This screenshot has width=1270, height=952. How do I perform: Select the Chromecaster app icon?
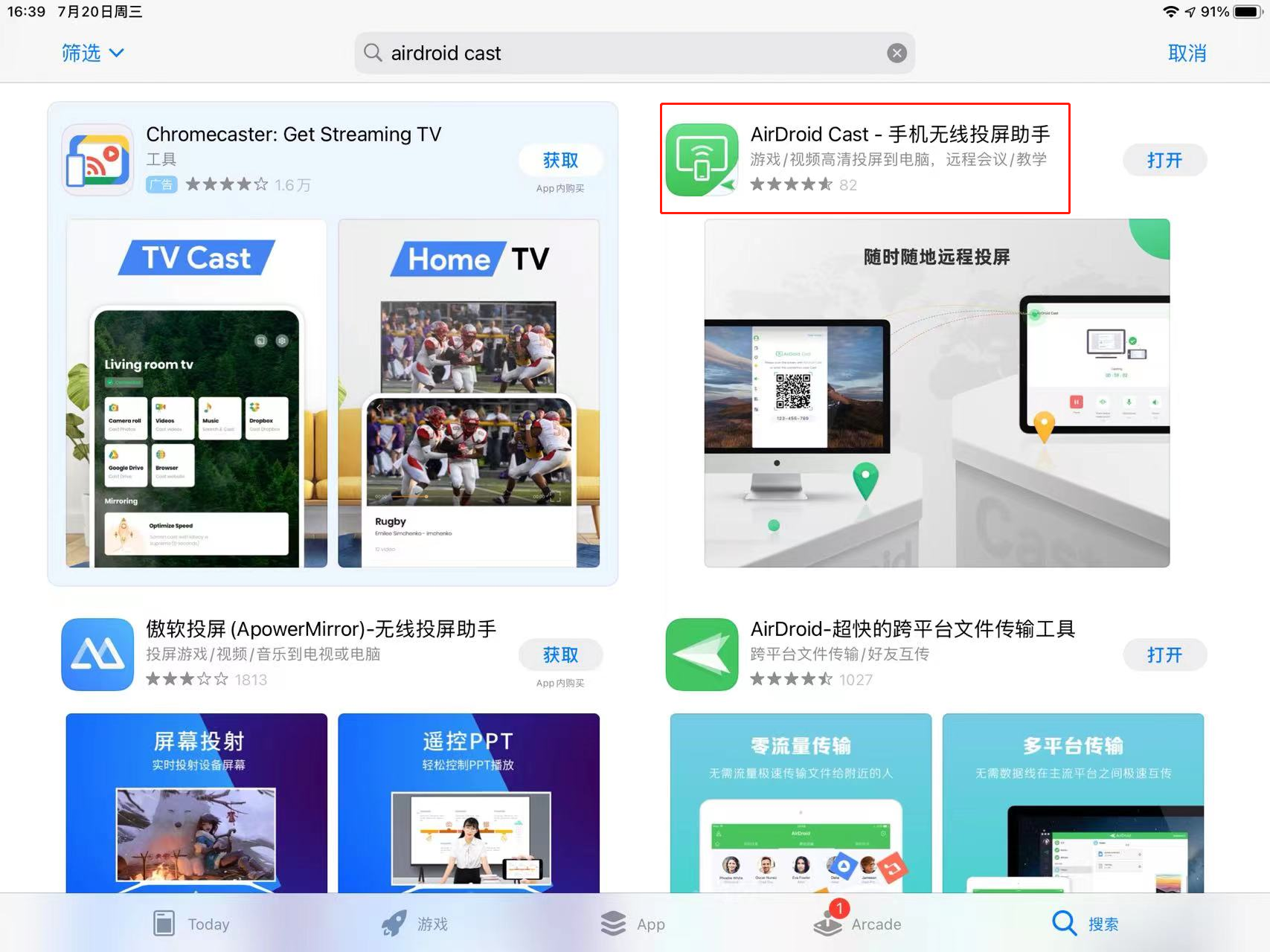pyautogui.click(x=97, y=159)
